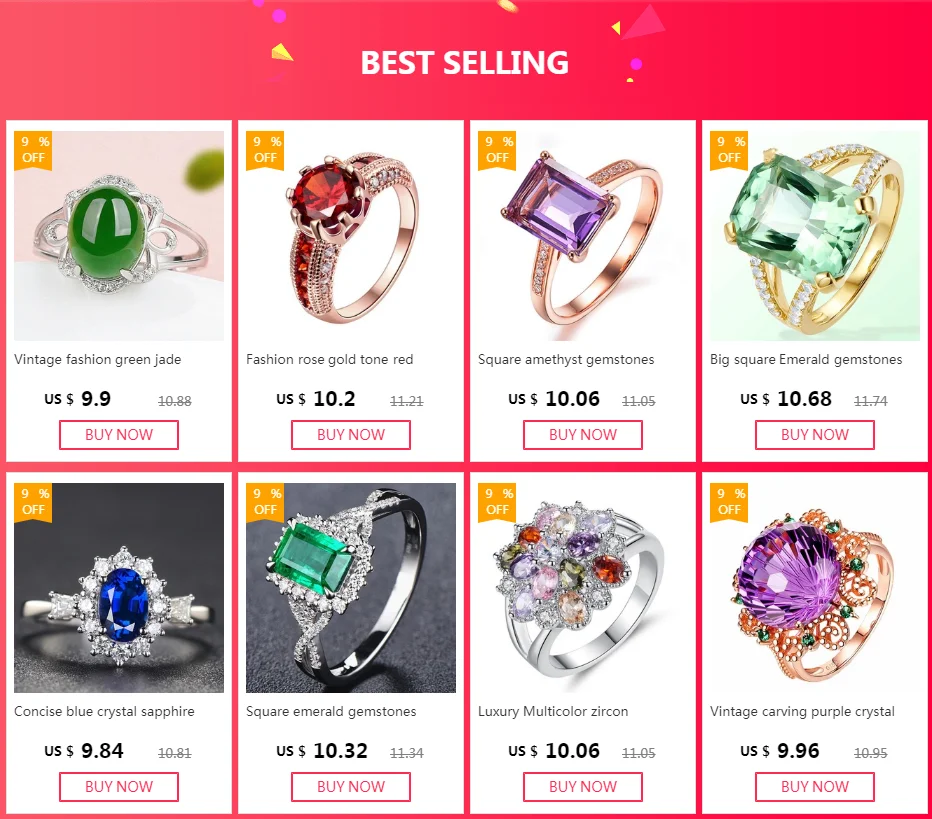Open the red garnet rose gold ring image
Viewport: 932px width, 819px height.
tap(351, 236)
